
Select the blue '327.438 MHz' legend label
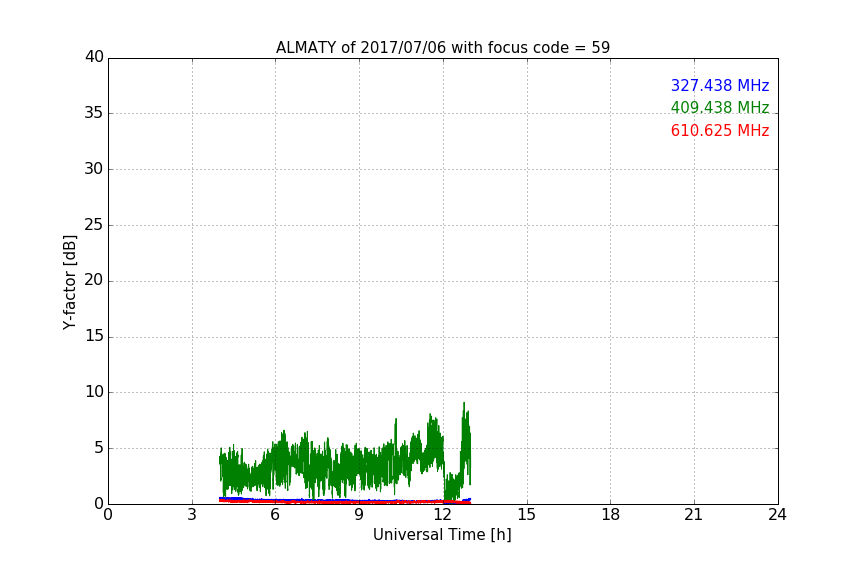(720, 85)
